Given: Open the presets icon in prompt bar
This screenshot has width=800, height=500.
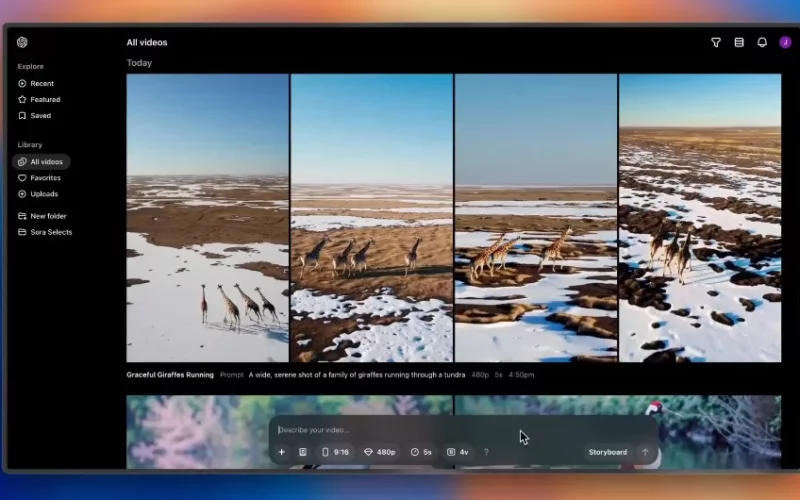Looking at the screenshot, I should pyautogui.click(x=303, y=452).
